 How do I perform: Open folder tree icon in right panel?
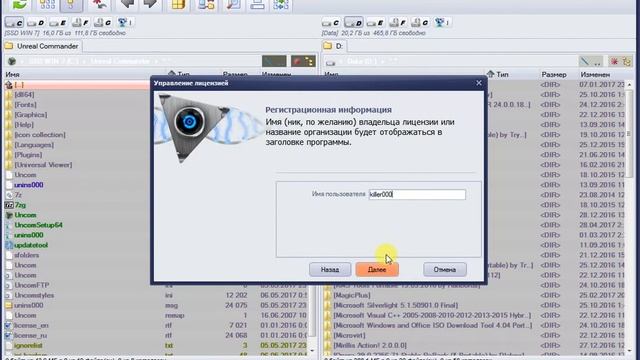click(x=627, y=62)
